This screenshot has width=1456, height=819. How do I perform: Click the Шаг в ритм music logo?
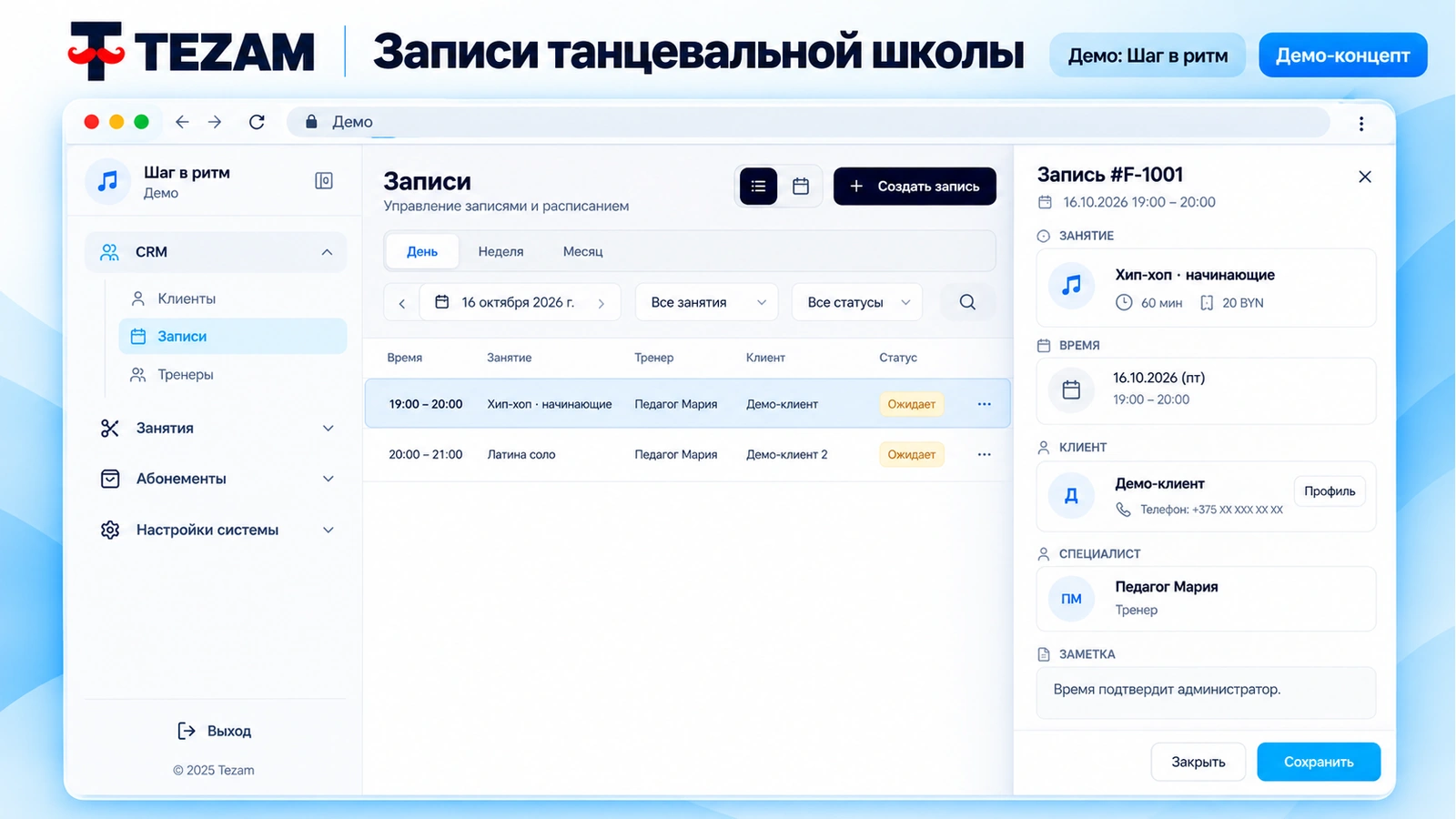tap(108, 181)
